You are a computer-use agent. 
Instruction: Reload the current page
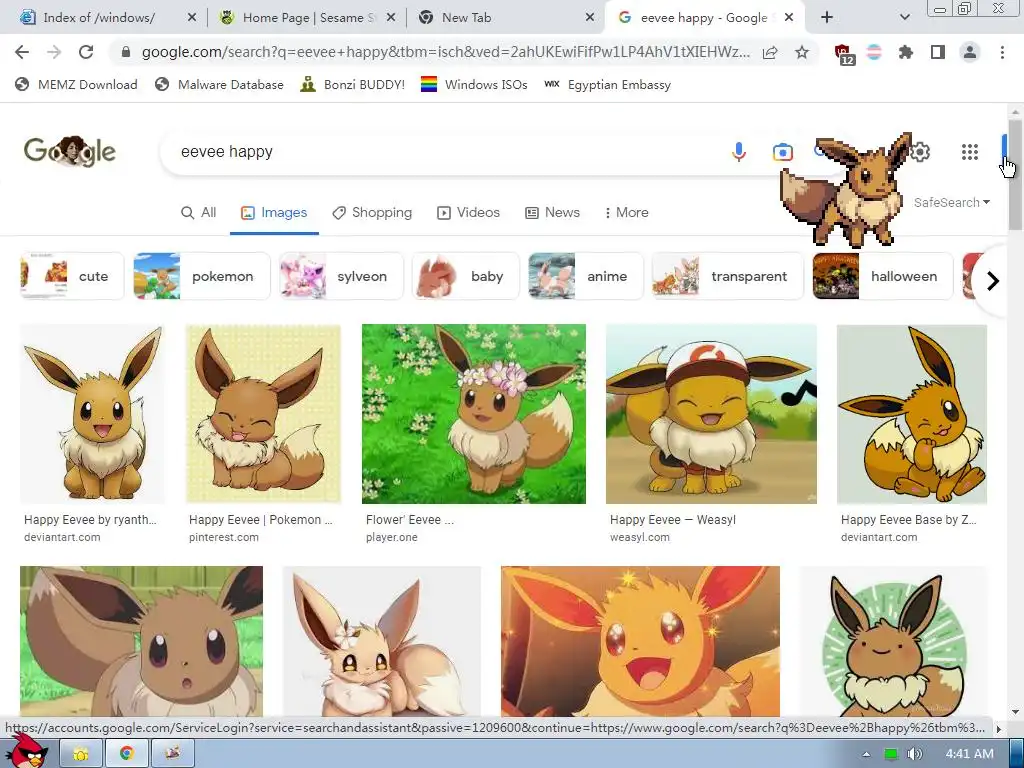[x=86, y=52]
